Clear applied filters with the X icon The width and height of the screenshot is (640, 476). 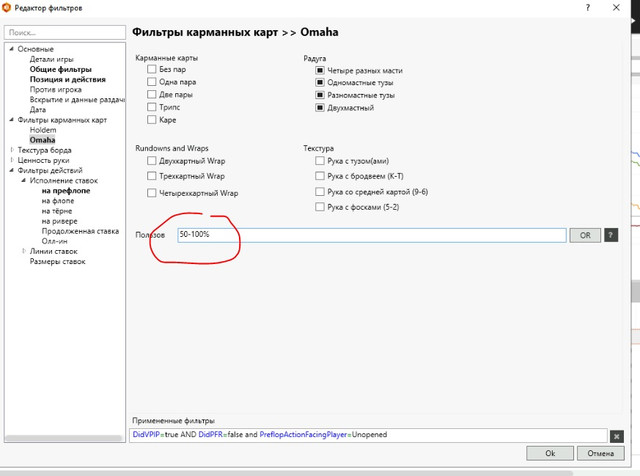click(616, 436)
